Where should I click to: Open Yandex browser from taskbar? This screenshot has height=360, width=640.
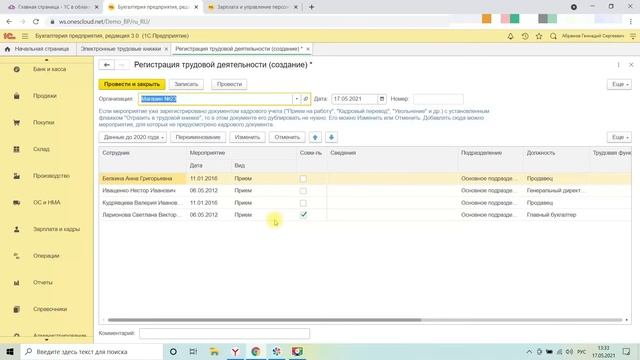tap(235, 351)
